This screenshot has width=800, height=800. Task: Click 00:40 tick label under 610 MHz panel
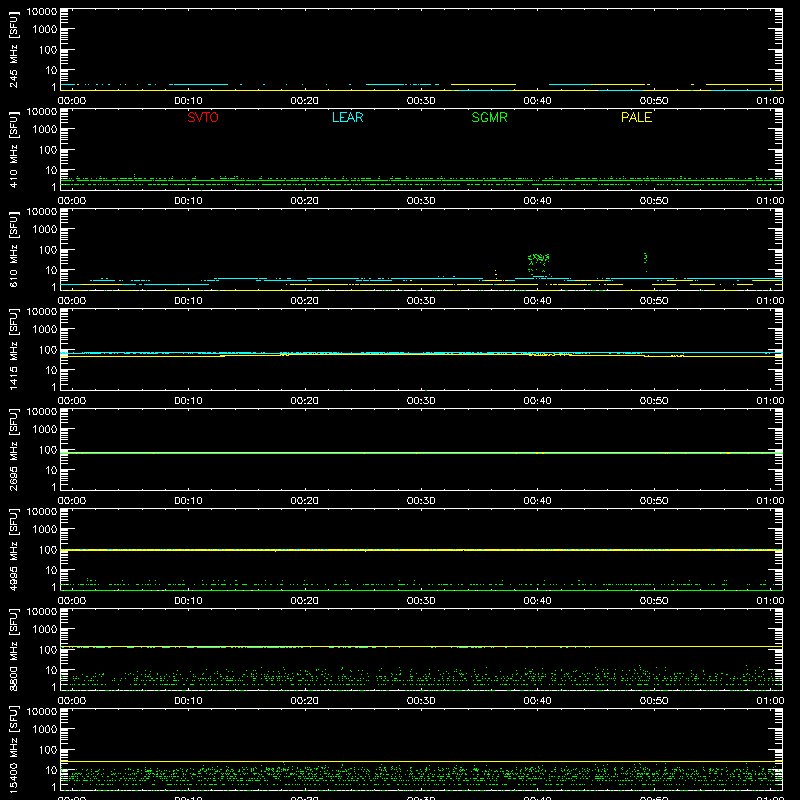point(537,301)
